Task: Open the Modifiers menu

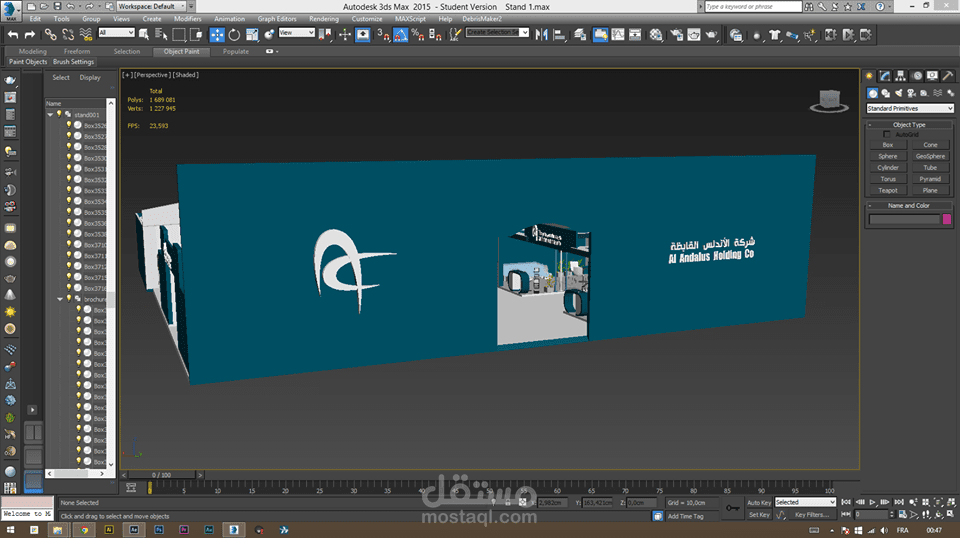Action: (187, 18)
